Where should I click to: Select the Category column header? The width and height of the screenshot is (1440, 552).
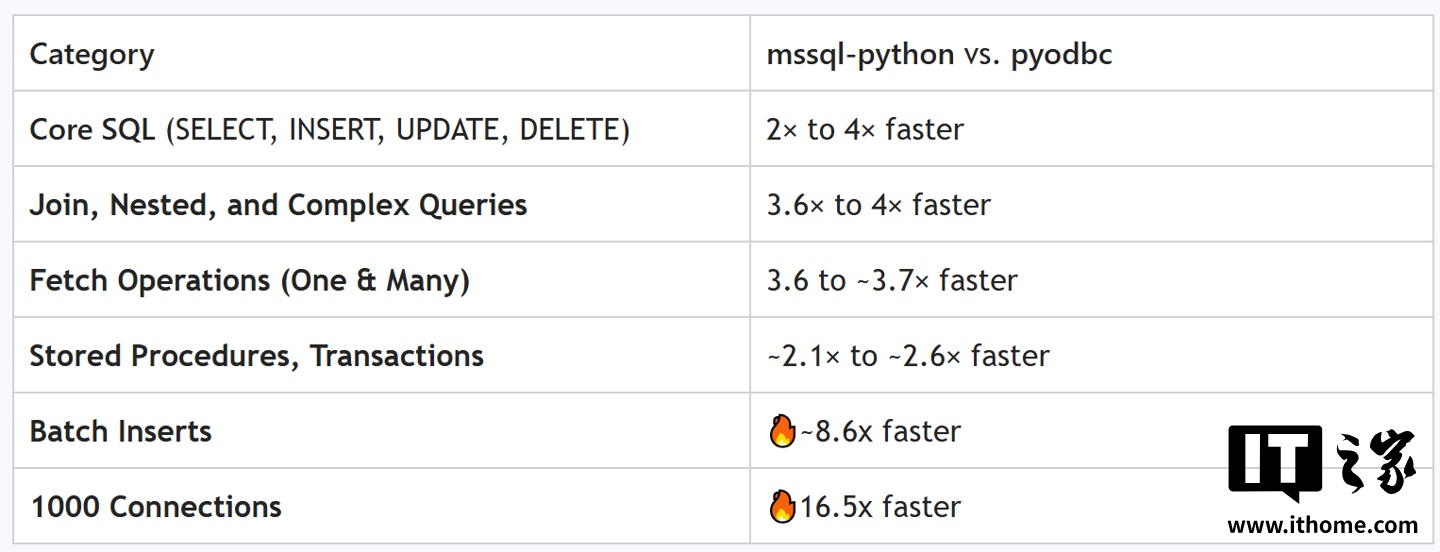pyautogui.click(x=92, y=54)
